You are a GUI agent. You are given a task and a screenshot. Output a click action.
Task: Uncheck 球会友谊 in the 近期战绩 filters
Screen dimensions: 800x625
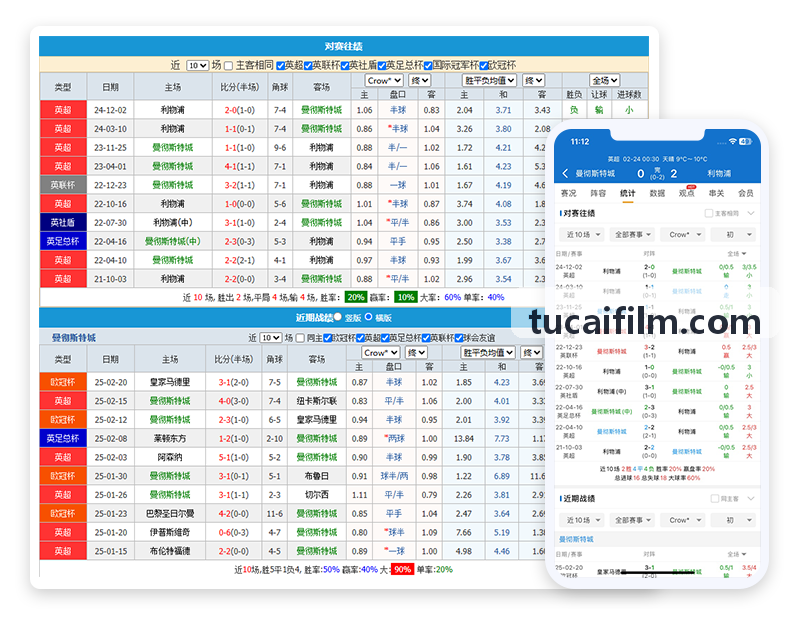point(459,338)
